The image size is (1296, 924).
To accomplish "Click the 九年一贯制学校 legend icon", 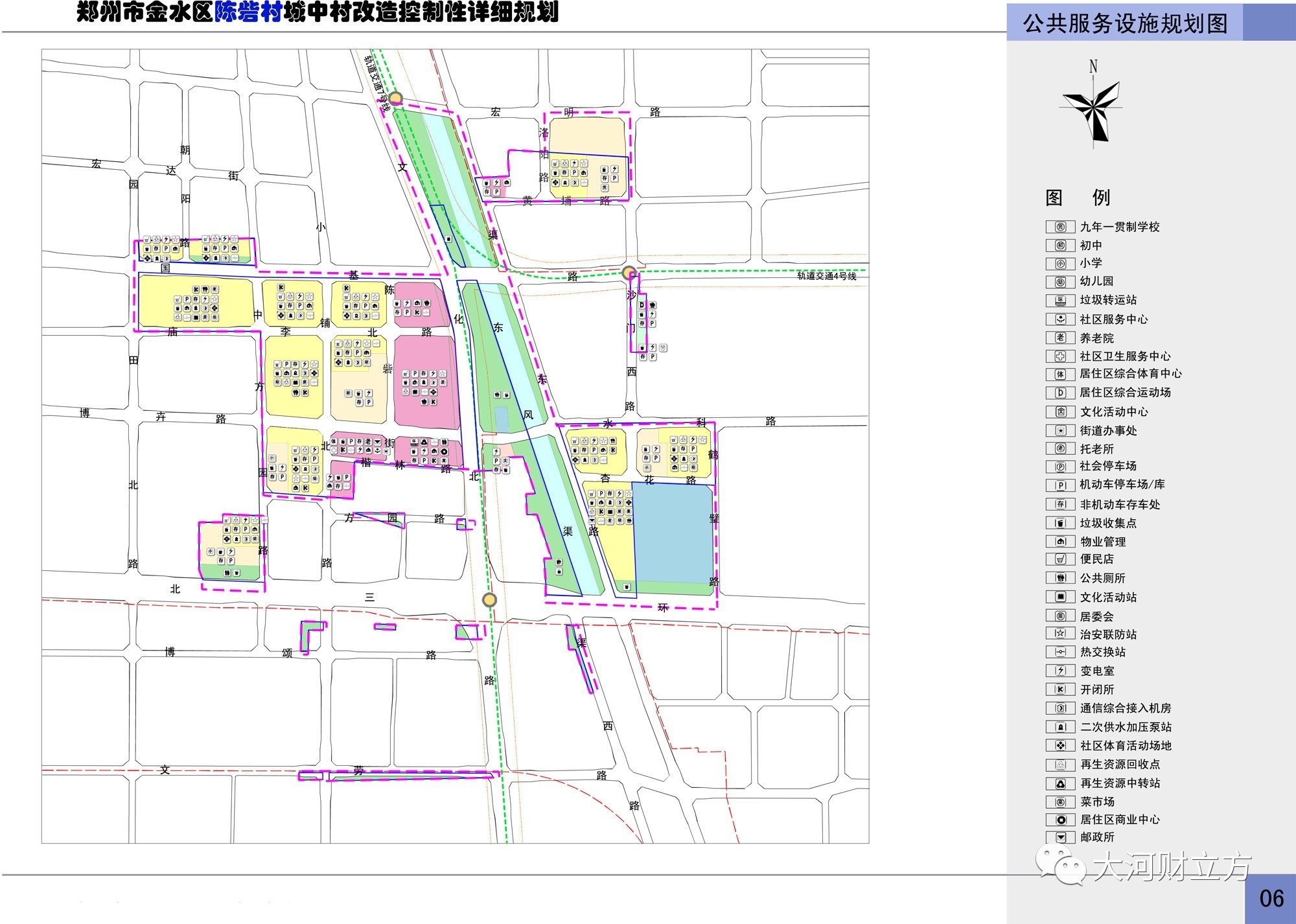I will [1060, 227].
